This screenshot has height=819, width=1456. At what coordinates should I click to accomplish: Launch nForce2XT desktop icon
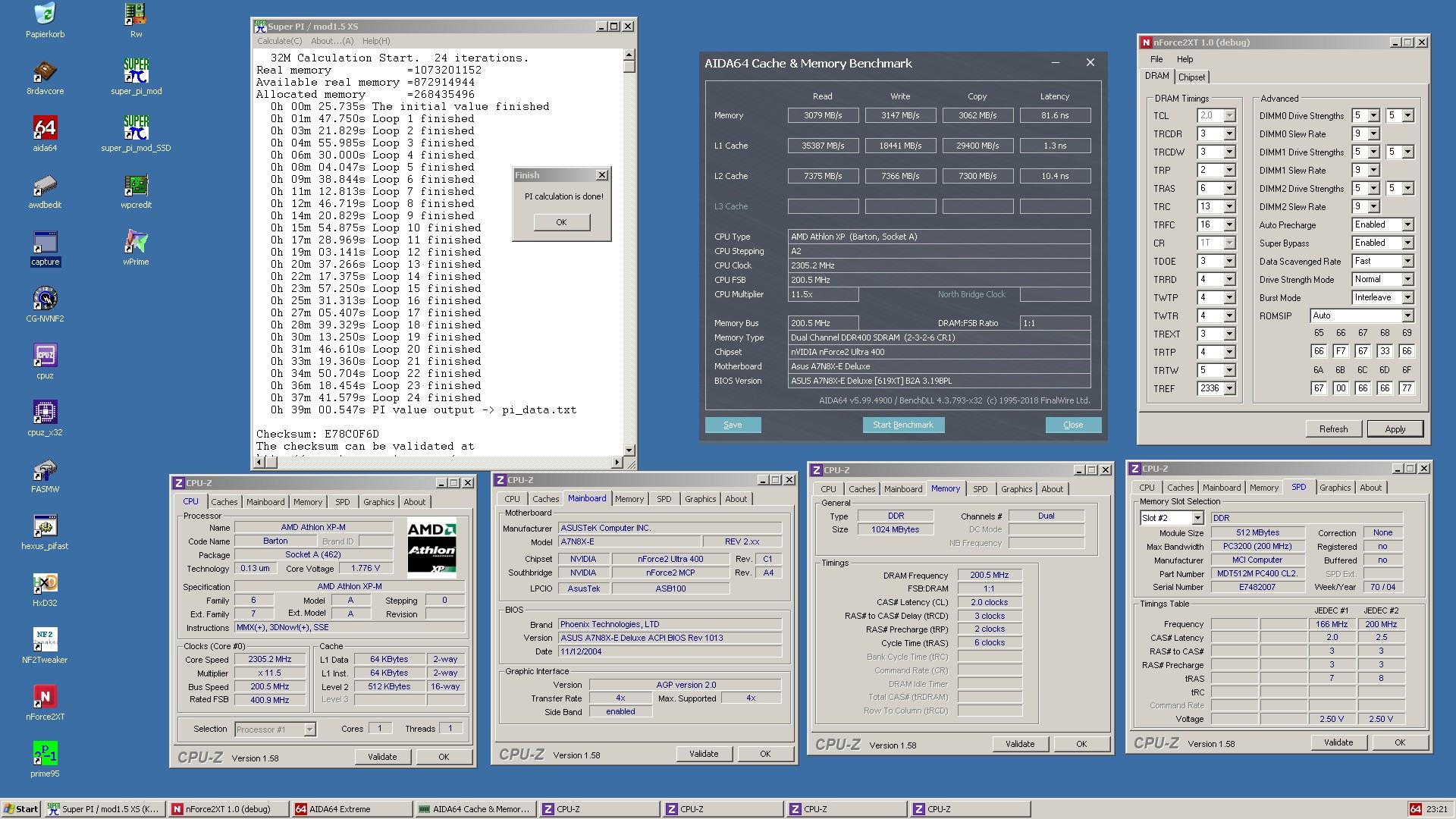[x=45, y=703]
